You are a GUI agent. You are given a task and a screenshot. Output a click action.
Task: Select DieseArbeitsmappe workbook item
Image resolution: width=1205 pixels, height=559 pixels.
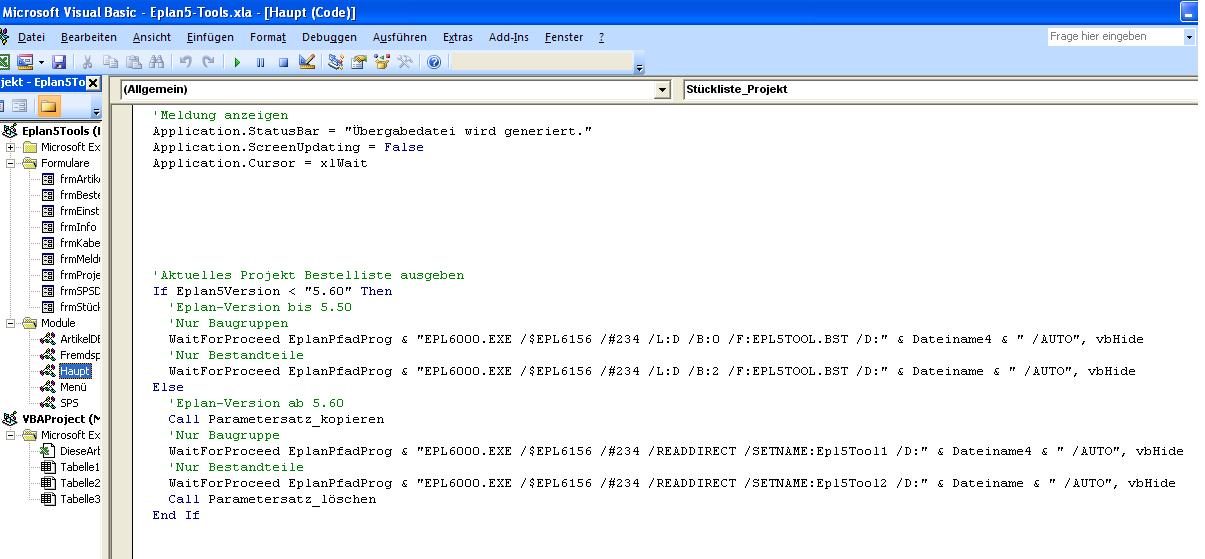pos(80,451)
